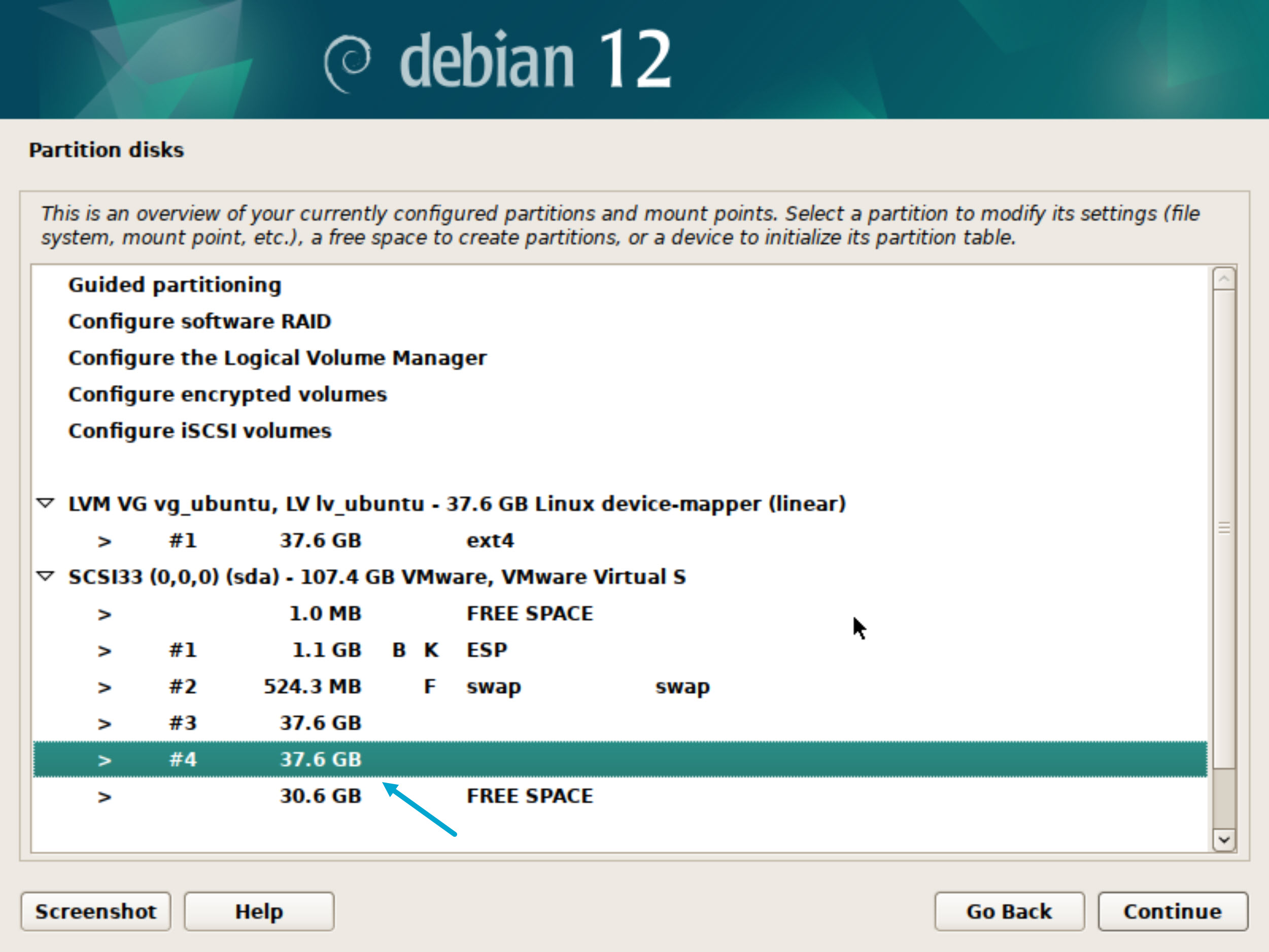Viewport: 1269px width, 952px height.
Task: Click the Screenshot button
Action: pyautogui.click(x=96, y=911)
